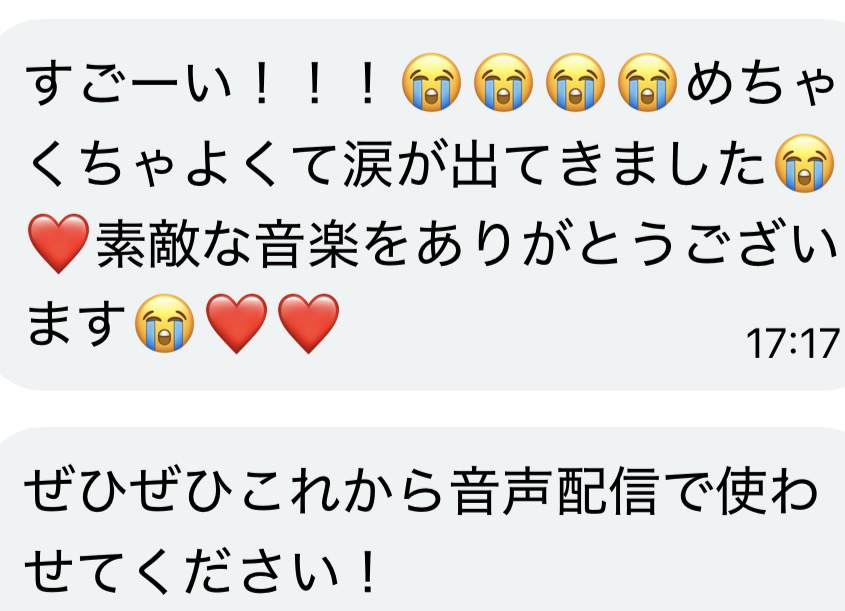The width and height of the screenshot is (845, 611).
Task: Click crying emoji after 出てきました
Action: click(804, 163)
